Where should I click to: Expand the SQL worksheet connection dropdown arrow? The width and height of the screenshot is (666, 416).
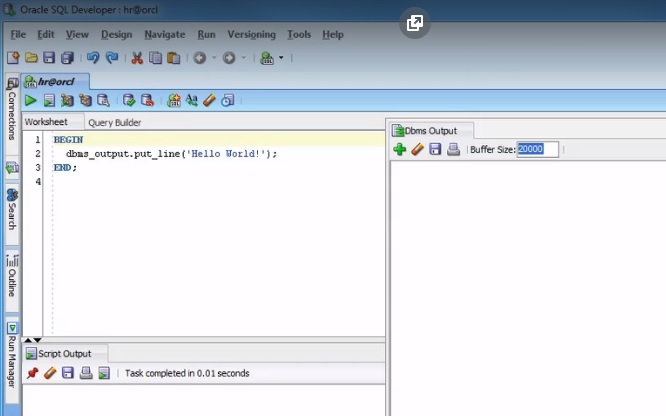tap(281, 59)
